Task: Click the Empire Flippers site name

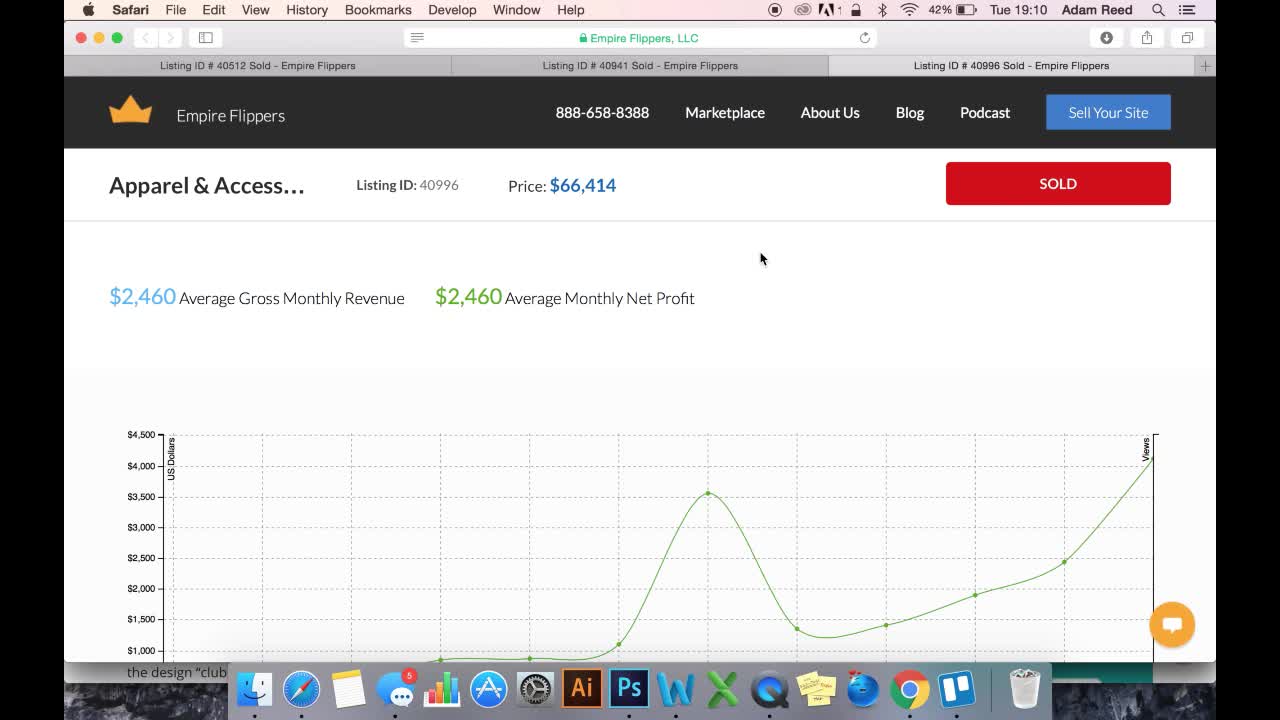Action: tap(231, 116)
